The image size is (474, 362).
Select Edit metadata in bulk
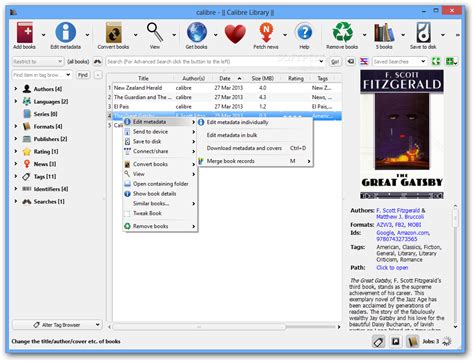coord(232,135)
